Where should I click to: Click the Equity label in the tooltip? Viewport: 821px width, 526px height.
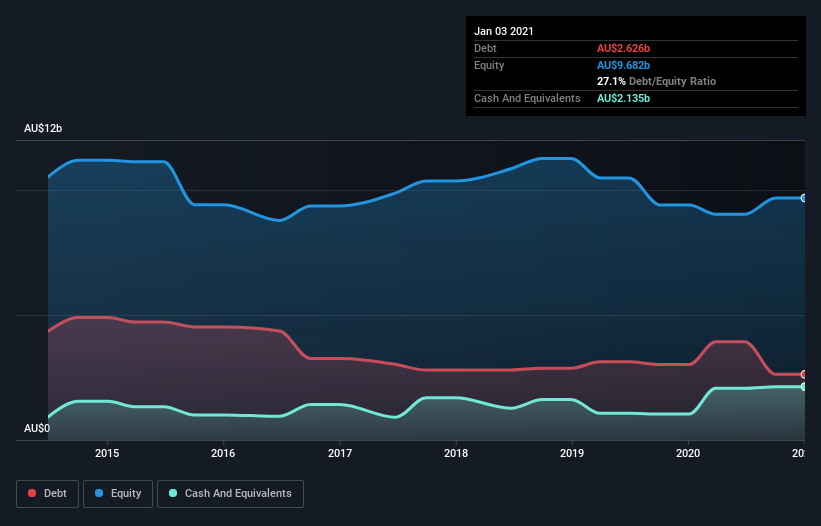(489, 65)
